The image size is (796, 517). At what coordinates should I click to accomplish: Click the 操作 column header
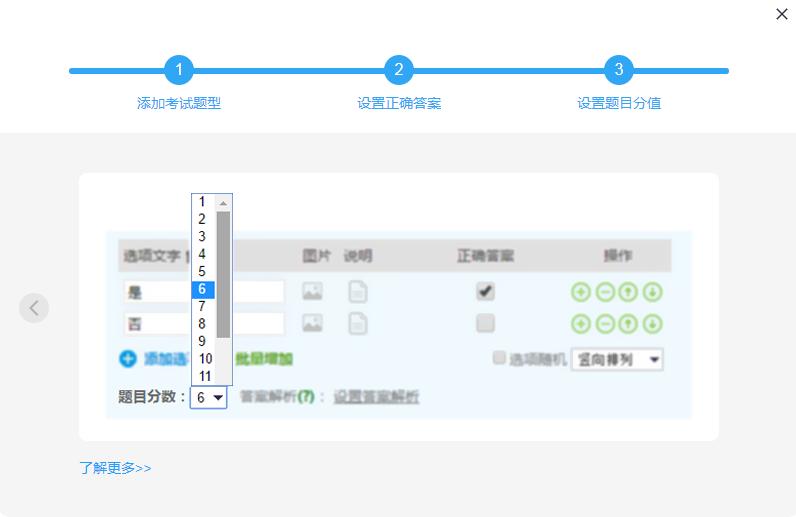click(x=617, y=255)
